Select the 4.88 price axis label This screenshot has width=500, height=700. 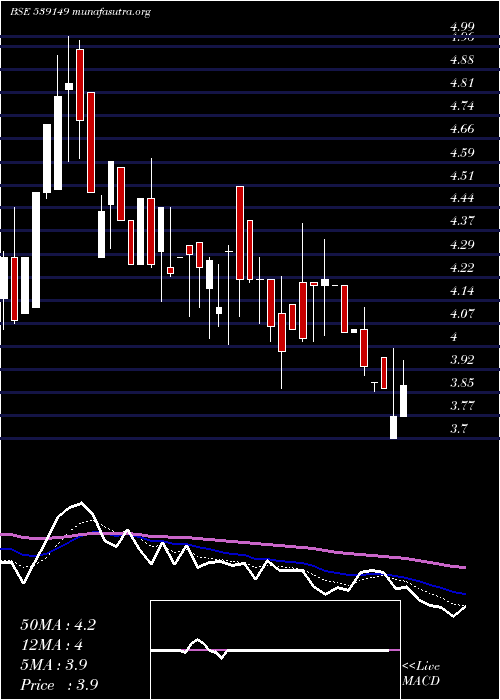pyautogui.click(x=462, y=60)
